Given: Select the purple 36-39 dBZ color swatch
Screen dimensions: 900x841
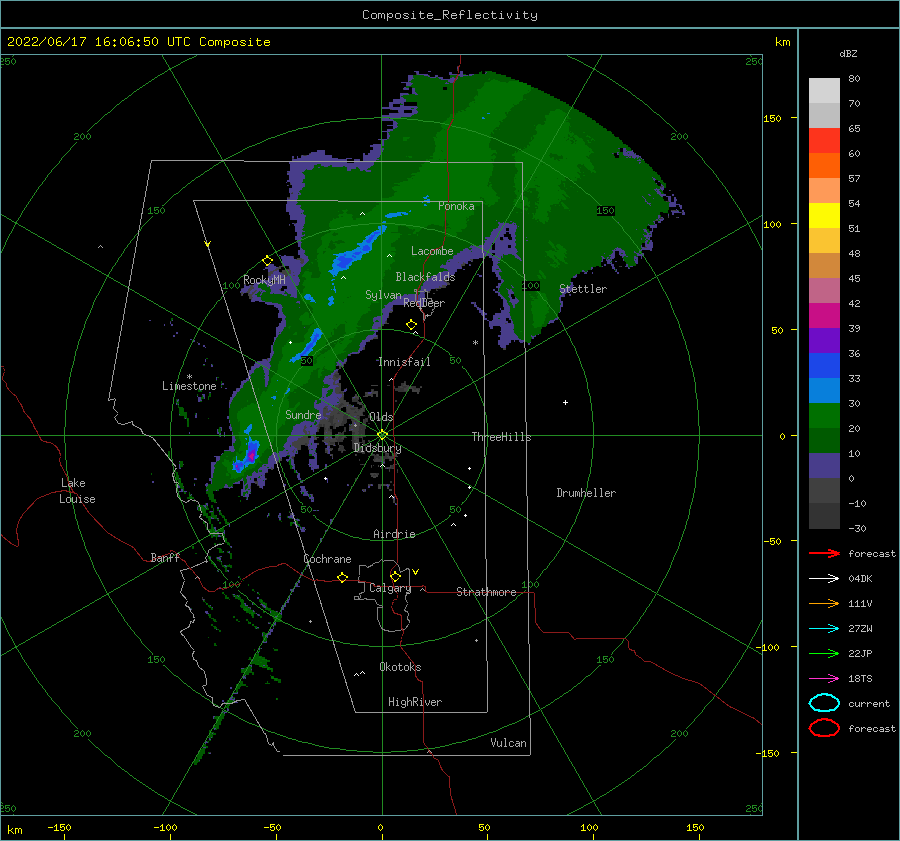Looking at the screenshot, I should coord(824,341).
